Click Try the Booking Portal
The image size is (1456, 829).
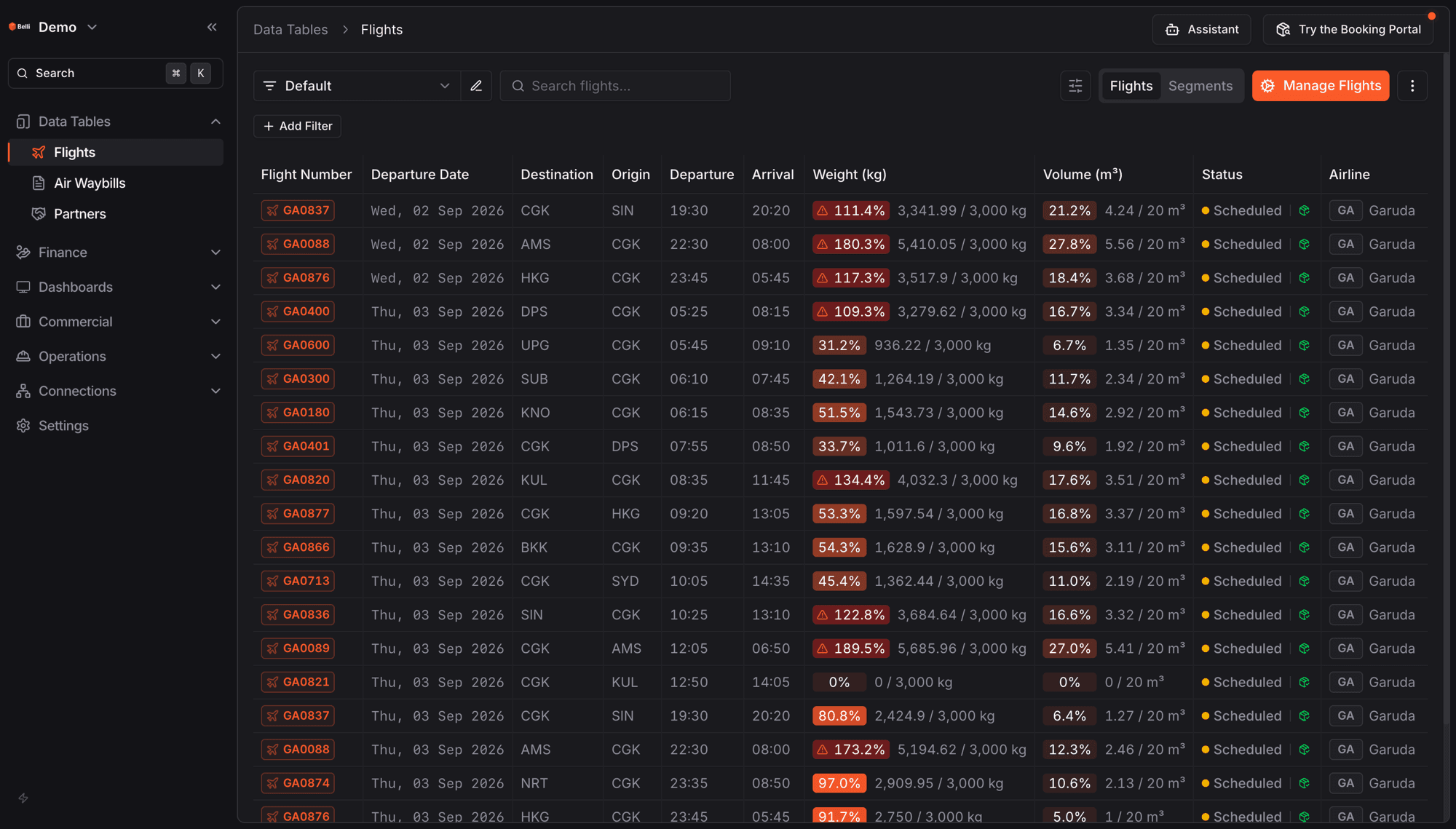pos(1348,30)
